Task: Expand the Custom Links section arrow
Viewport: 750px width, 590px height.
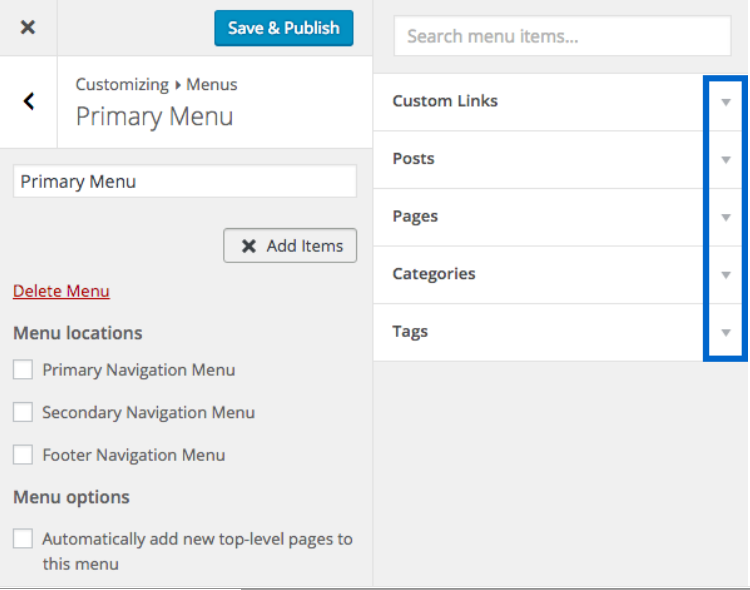Action: point(726,102)
